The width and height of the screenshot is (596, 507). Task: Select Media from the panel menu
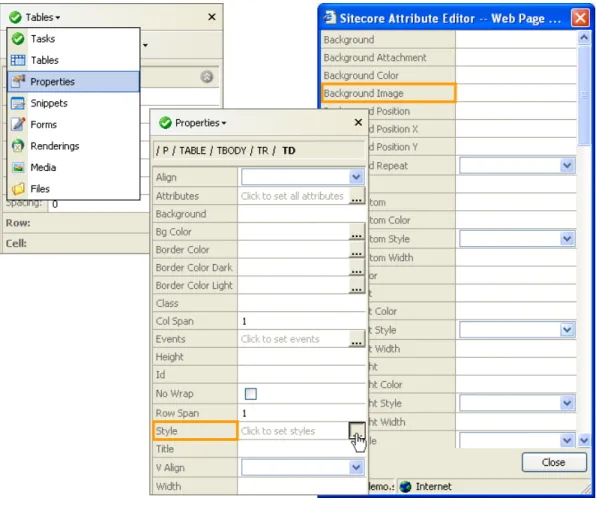(x=74, y=167)
